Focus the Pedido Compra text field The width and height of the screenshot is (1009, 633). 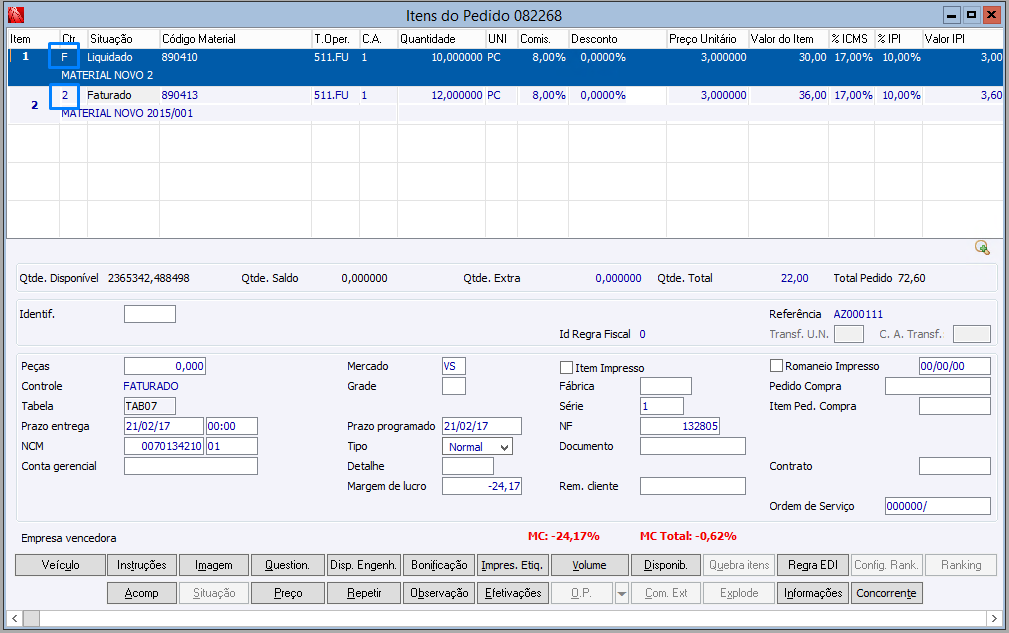[x=937, y=386]
